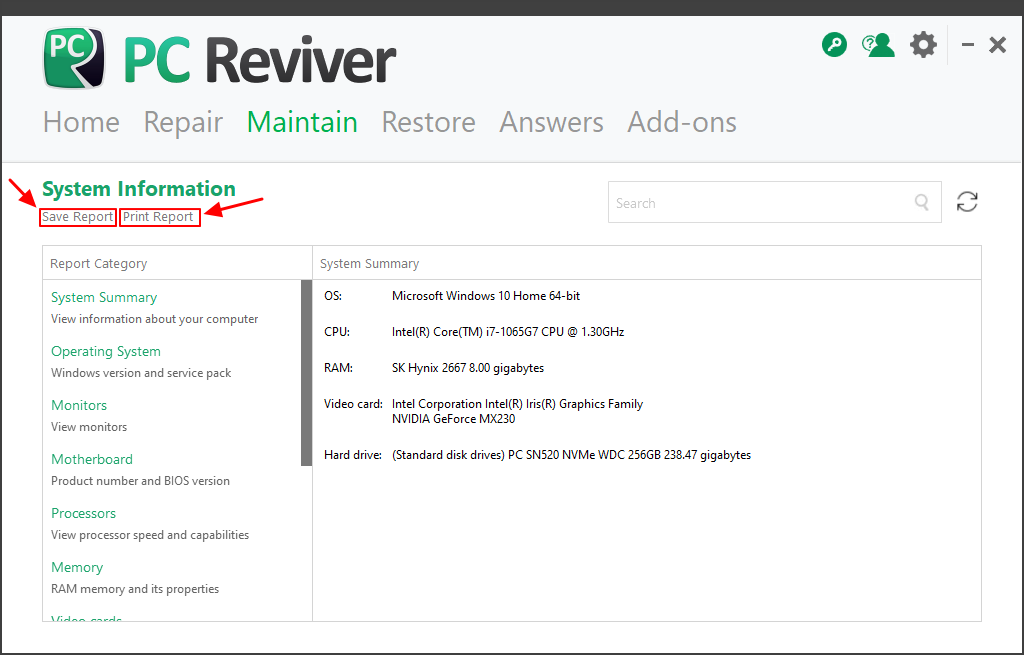Screen dimensions: 1024x655
Task: Click the 'SK Hynix 2667 8.00 gigabytes' value
Action: (x=468, y=368)
